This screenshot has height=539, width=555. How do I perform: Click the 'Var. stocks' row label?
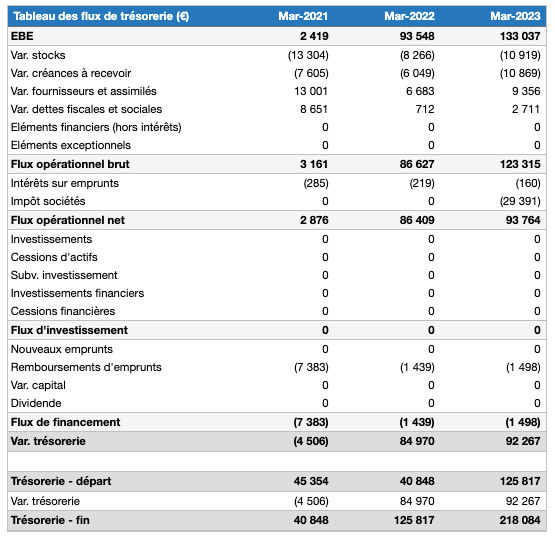tap(38, 55)
